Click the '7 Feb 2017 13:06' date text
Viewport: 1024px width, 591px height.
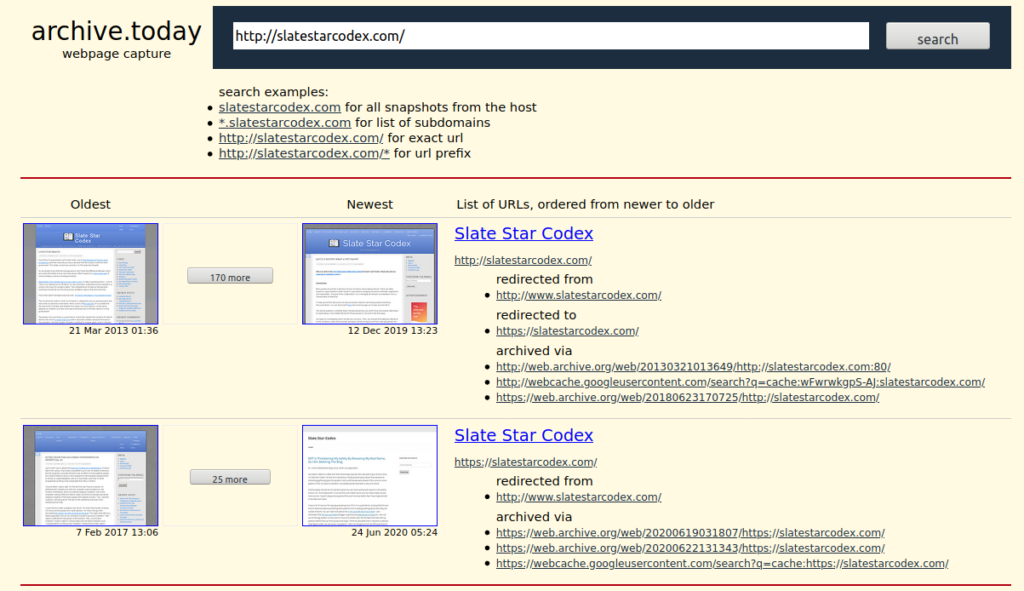coord(117,532)
